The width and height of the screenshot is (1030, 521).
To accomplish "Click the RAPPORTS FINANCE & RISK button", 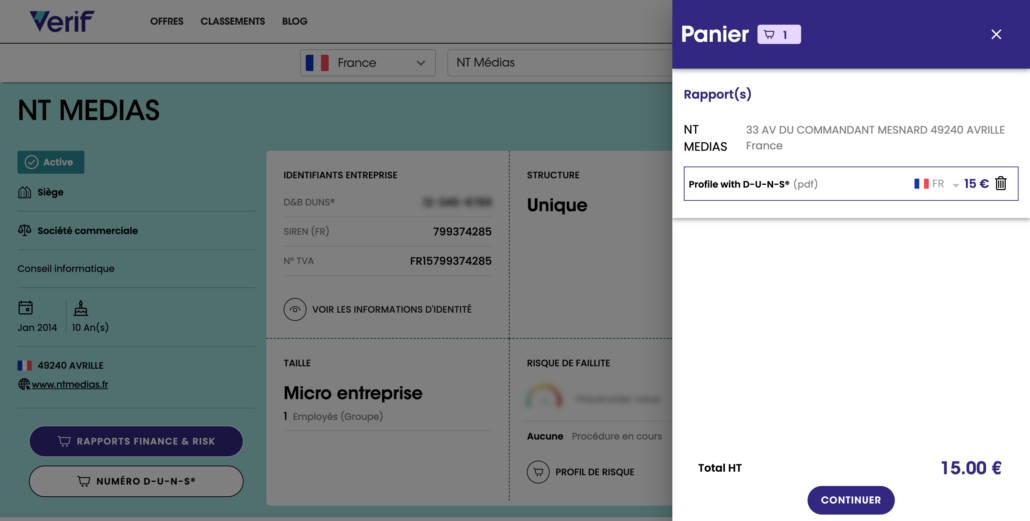I will coord(136,441).
